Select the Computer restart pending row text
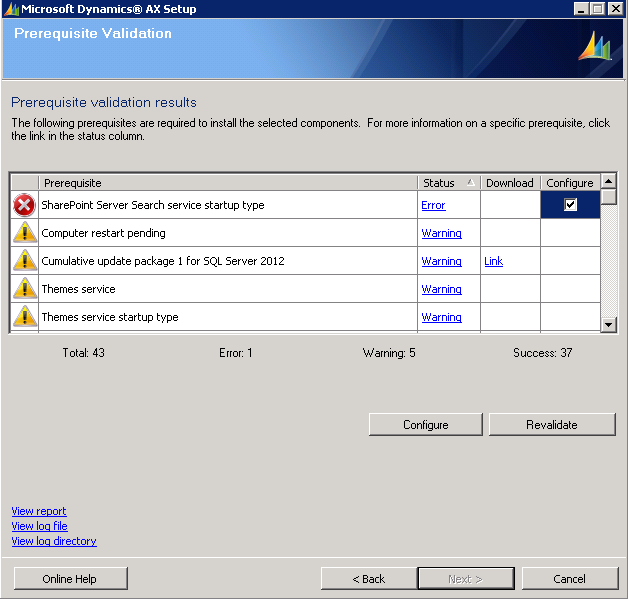Image resolution: width=628 pixels, height=599 pixels. point(103,233)
